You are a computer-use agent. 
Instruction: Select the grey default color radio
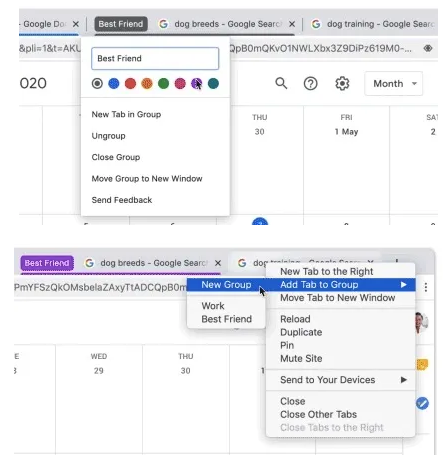[x=97, y=83]
